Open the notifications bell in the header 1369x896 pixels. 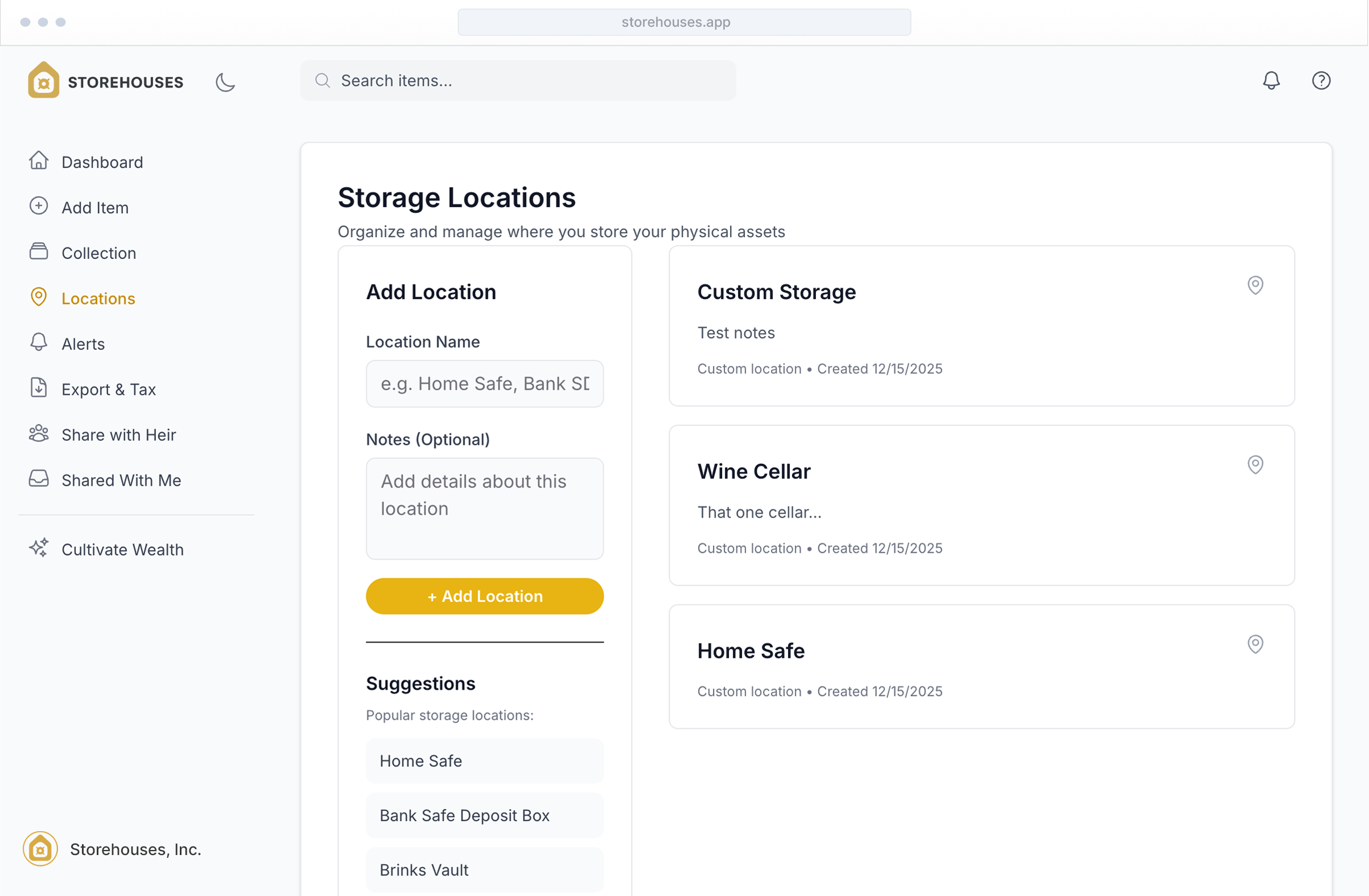point(1271,81)
